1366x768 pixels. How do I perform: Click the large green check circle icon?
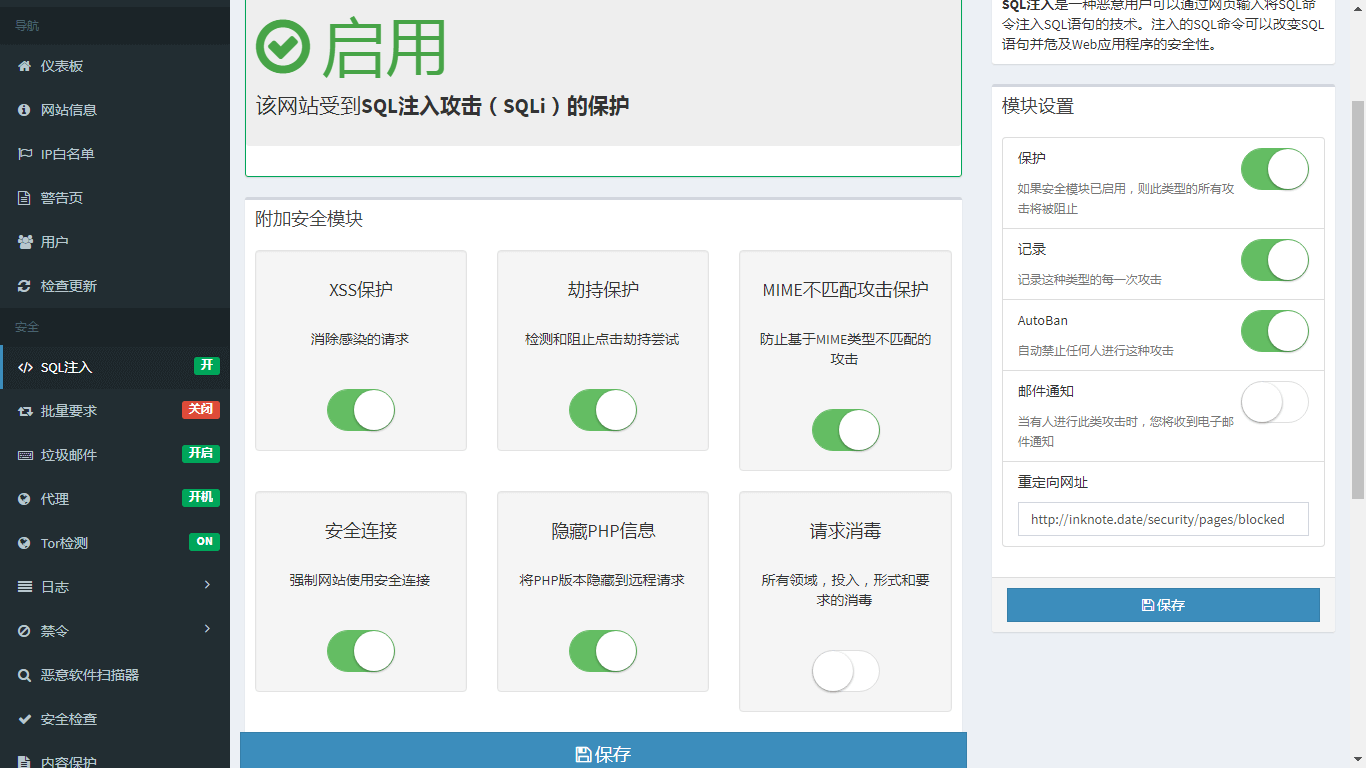point(284,46)
